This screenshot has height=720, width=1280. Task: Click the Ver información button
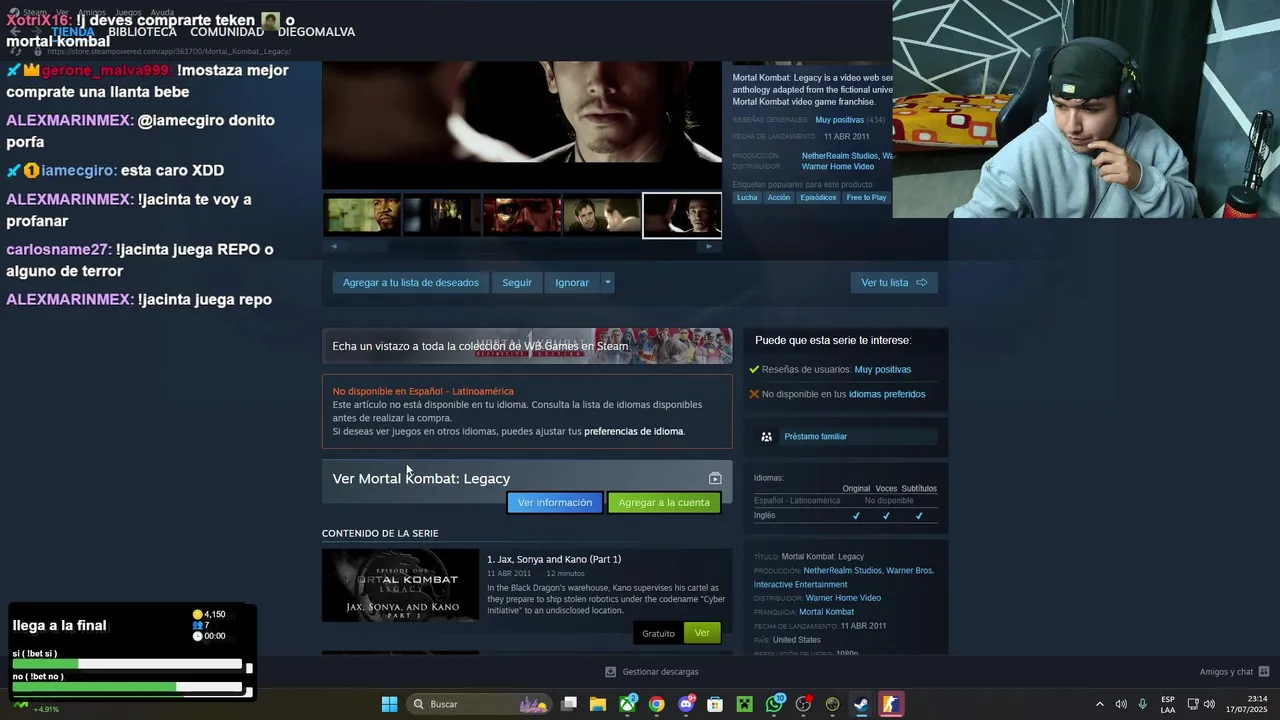555,502
